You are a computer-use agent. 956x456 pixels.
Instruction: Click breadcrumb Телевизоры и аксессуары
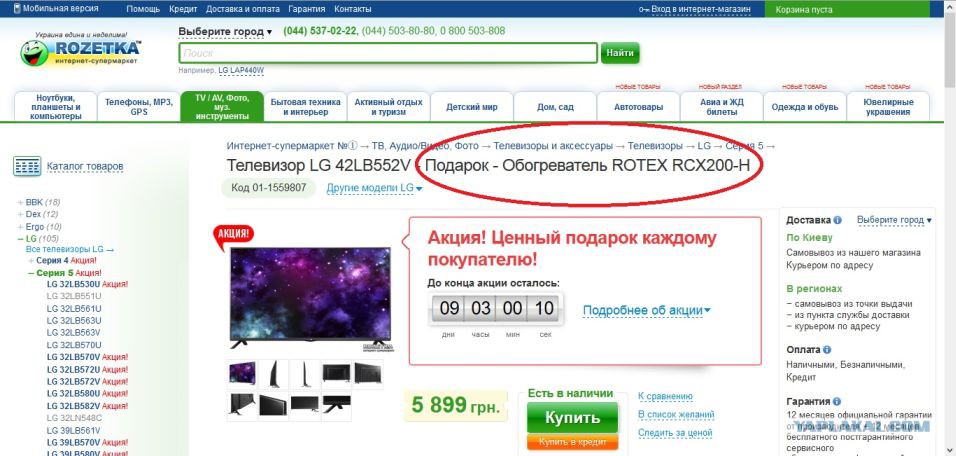[553, 146]
